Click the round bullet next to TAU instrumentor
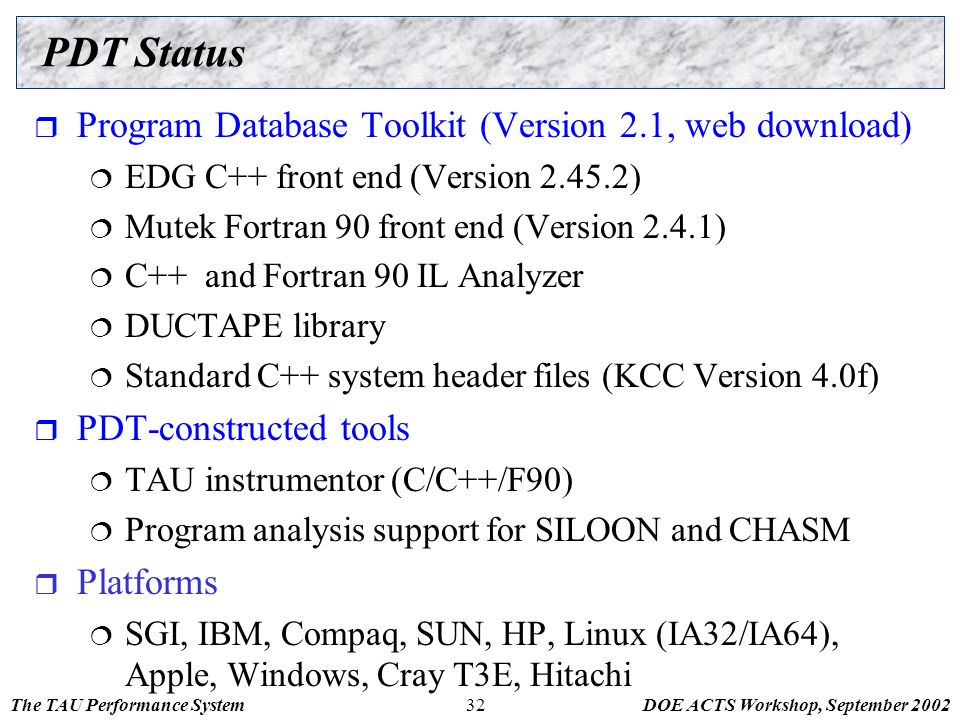Image resolution: width=960 pixels, height=720 pixels. pyautogui.click(x=101, y=482)
